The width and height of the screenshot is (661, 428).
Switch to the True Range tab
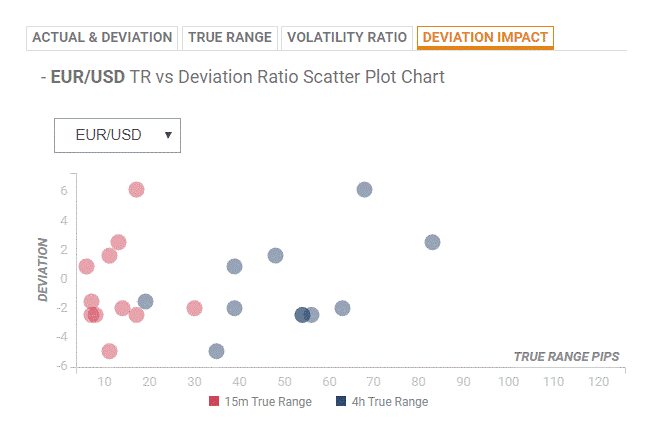(229, 38)
